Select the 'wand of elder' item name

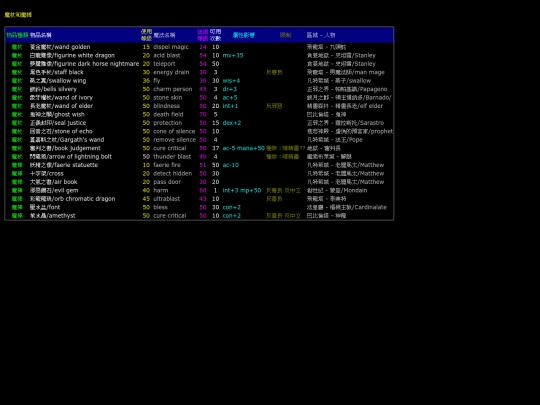[x=61, y=106]
